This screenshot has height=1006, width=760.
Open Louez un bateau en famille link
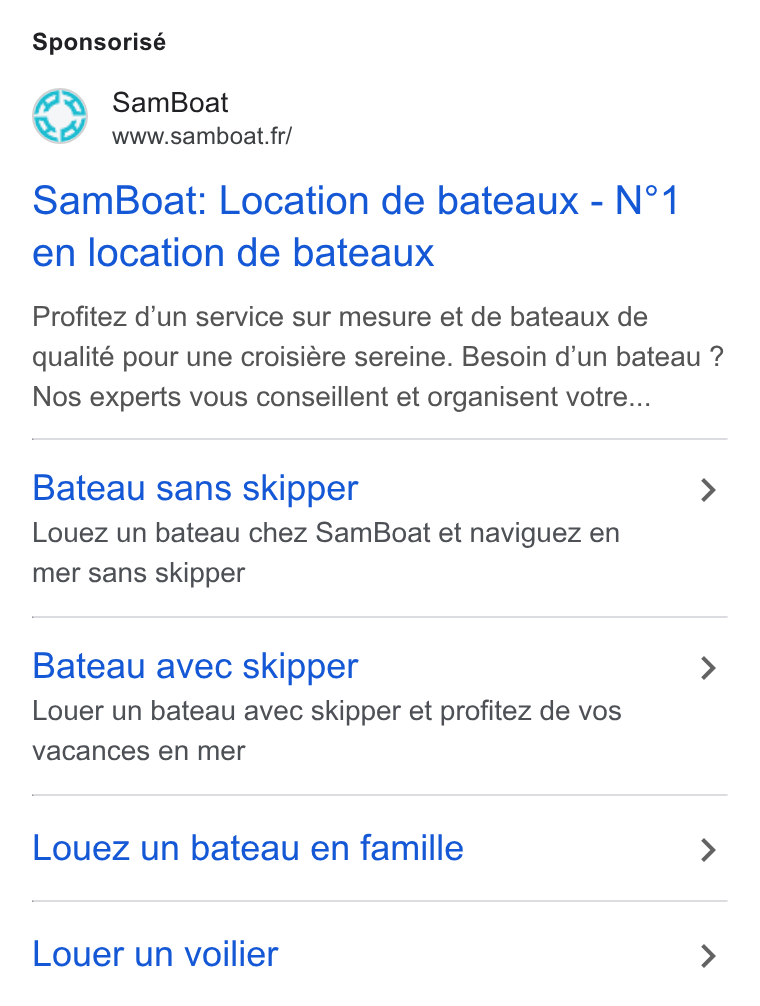[x=248, y=848]
